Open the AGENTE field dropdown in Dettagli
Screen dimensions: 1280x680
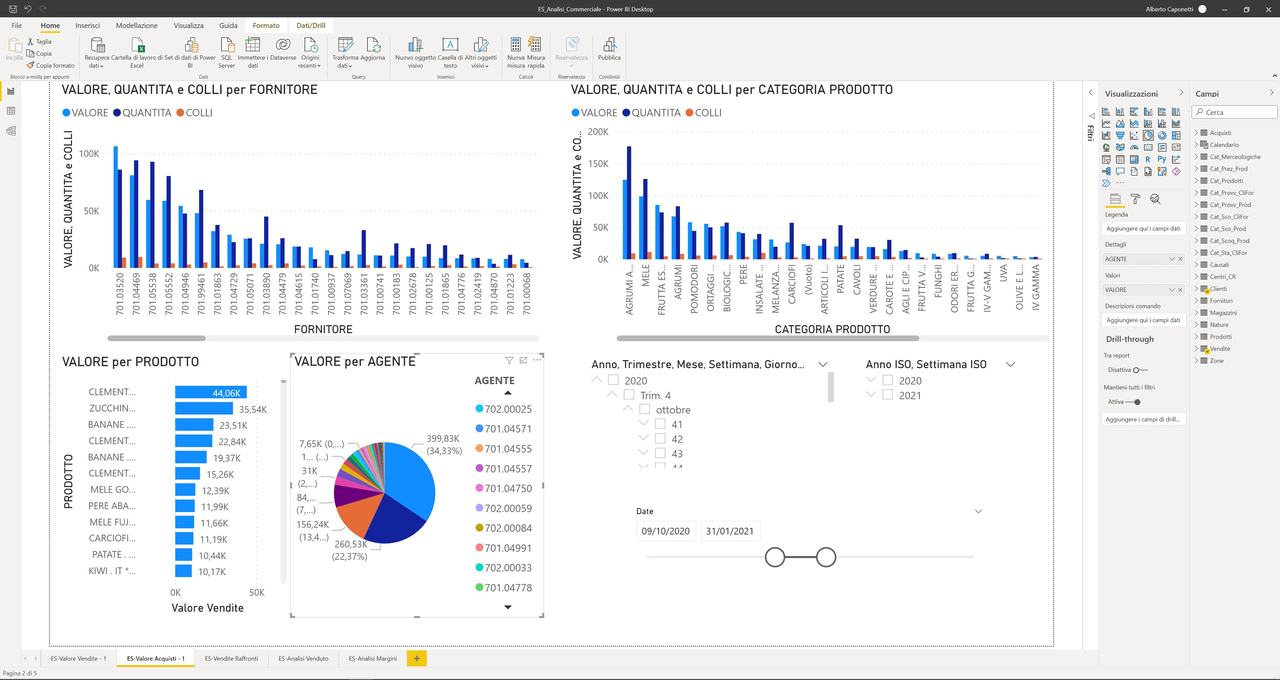coord(1171,259)
